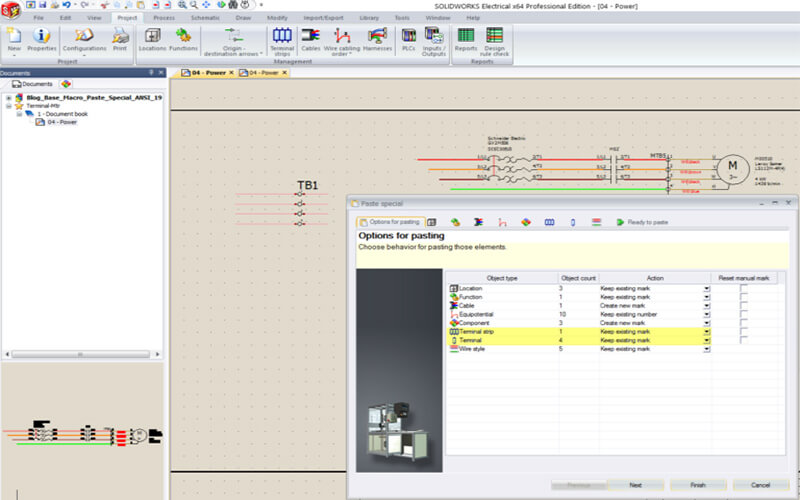Click the Cables management icon

coord(310,40)
